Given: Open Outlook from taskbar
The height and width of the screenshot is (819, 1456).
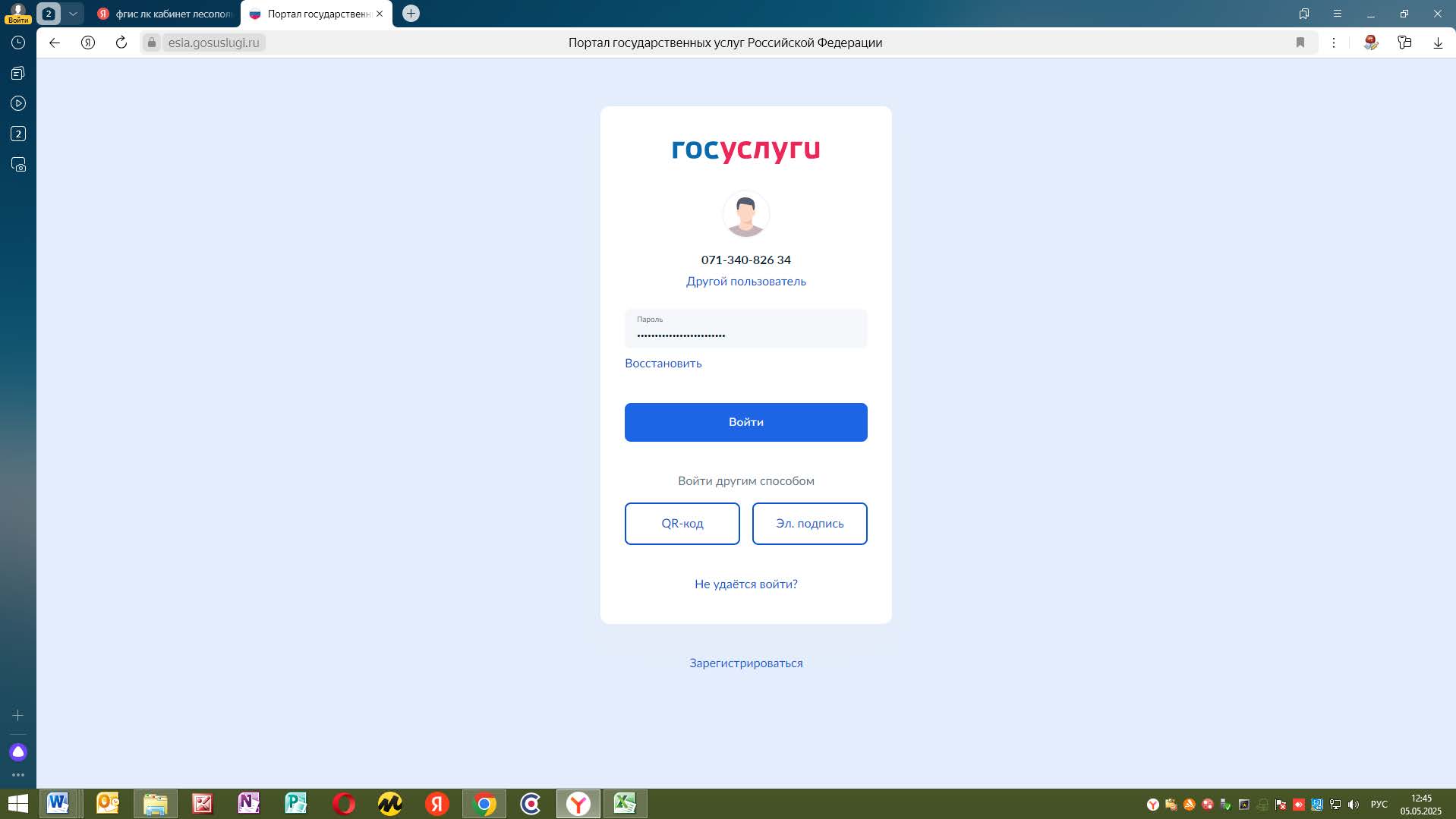Looking at the screenshot, I should click(x=107, y=803).
